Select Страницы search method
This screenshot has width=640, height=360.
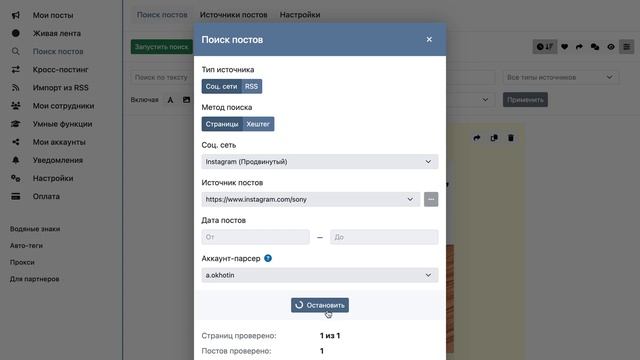(x=222, y=124)
